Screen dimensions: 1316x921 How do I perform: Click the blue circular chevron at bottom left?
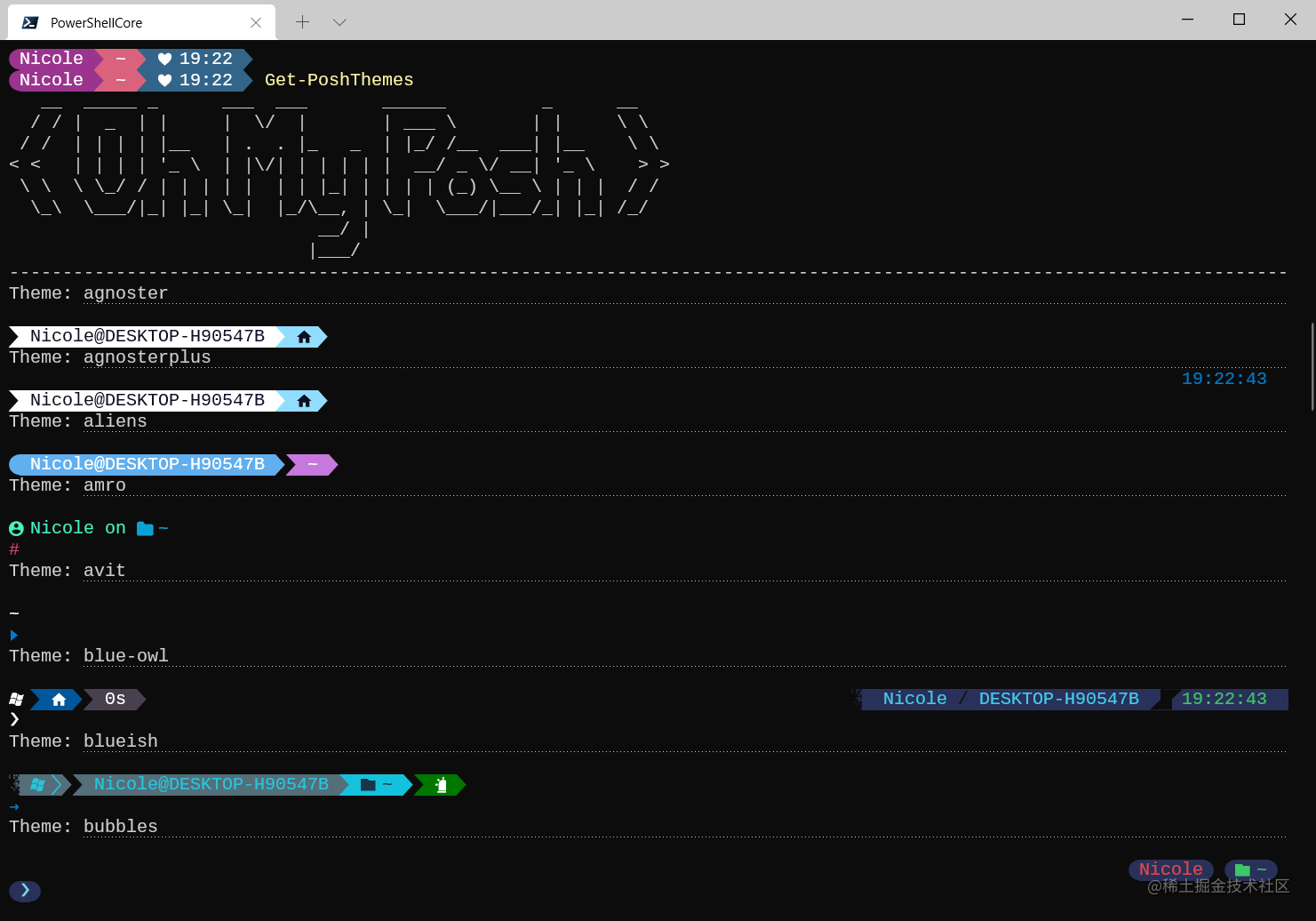pos(25,890)
